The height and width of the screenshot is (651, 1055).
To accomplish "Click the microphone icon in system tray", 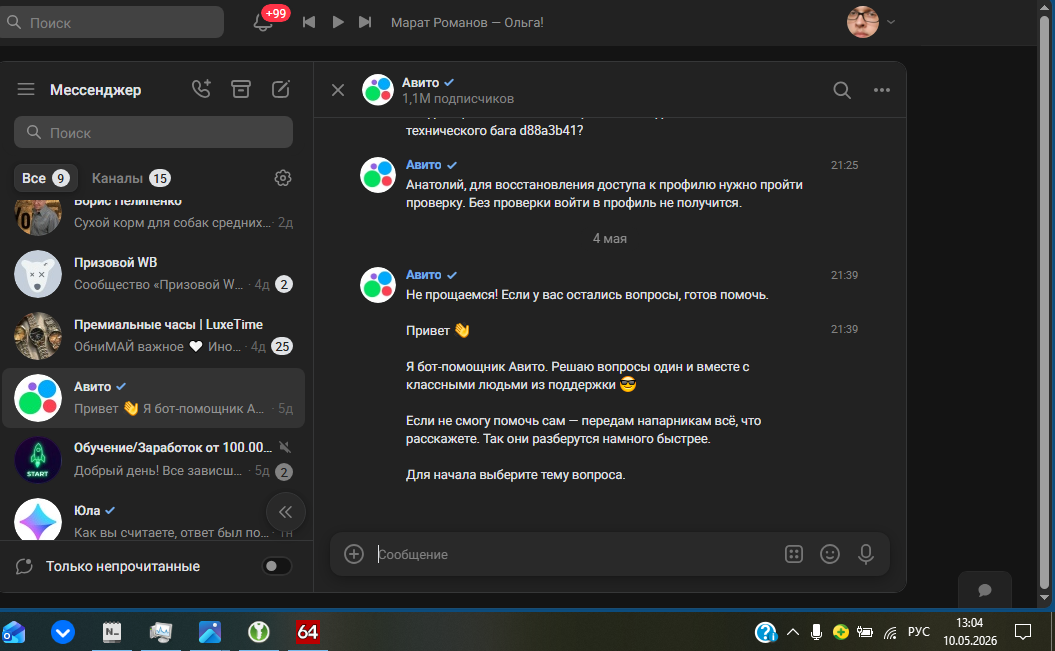I will pos(816,632).
